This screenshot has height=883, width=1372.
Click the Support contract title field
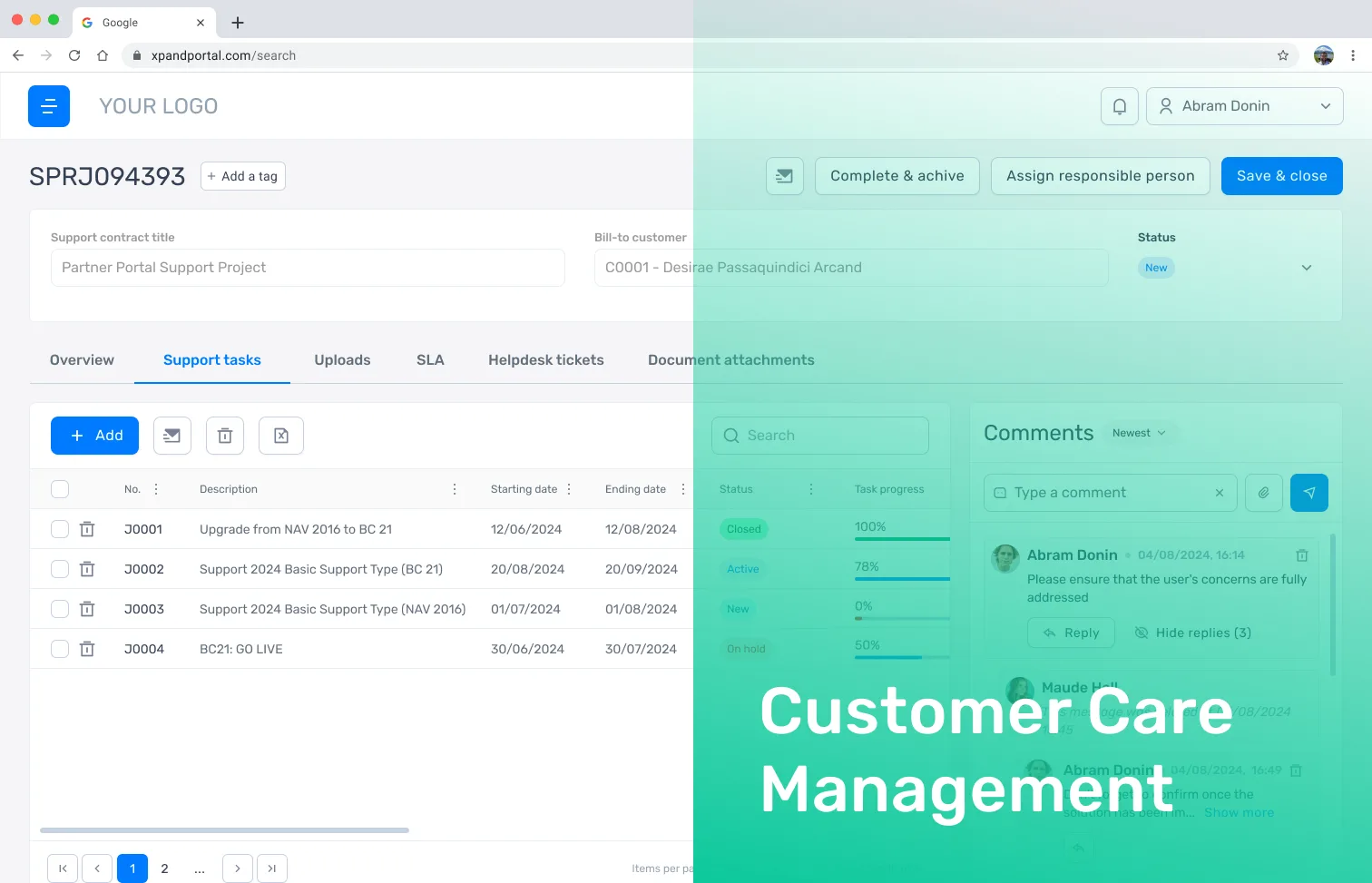(x=308, y=268)
